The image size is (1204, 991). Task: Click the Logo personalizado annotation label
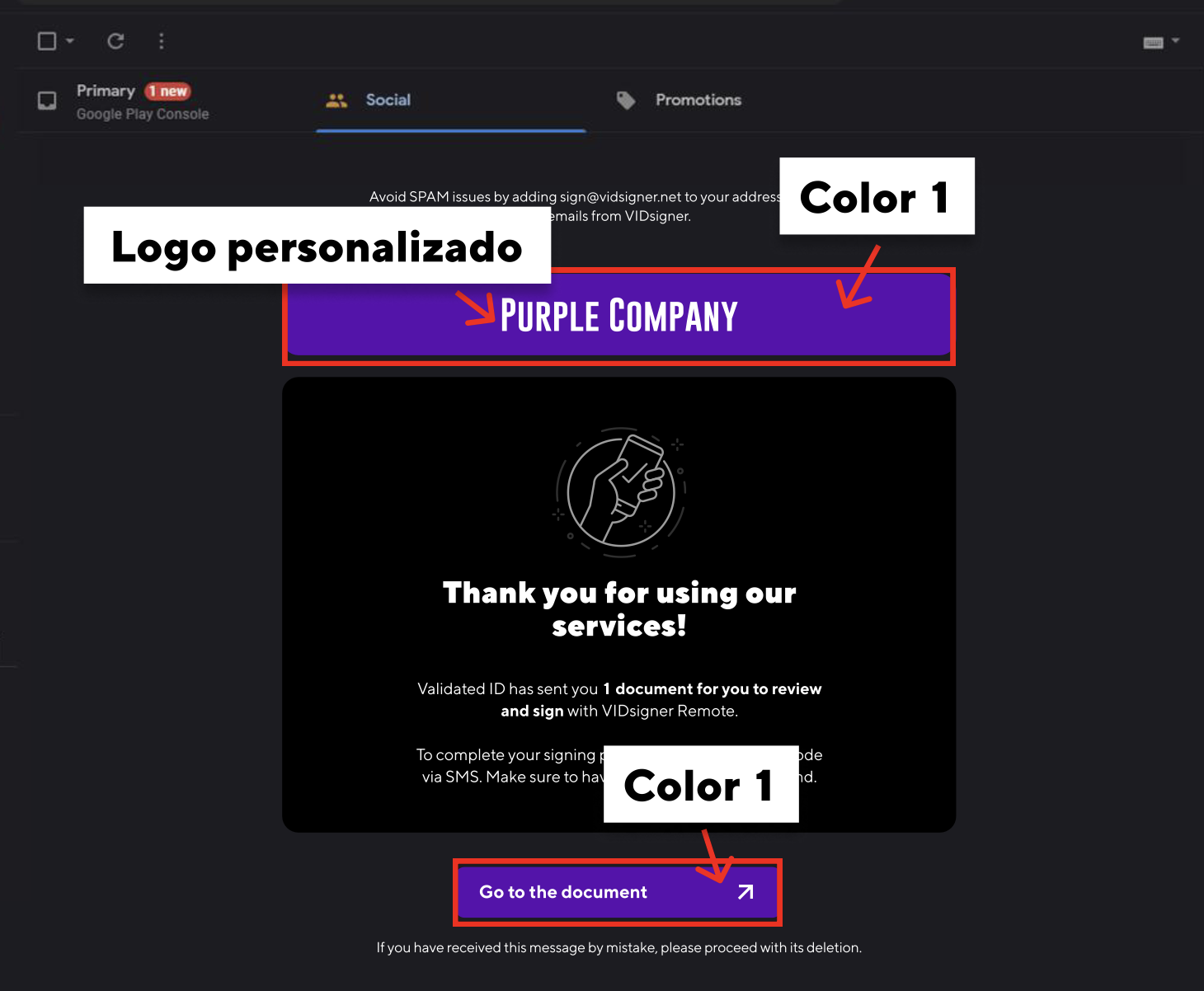coord(317,246)
